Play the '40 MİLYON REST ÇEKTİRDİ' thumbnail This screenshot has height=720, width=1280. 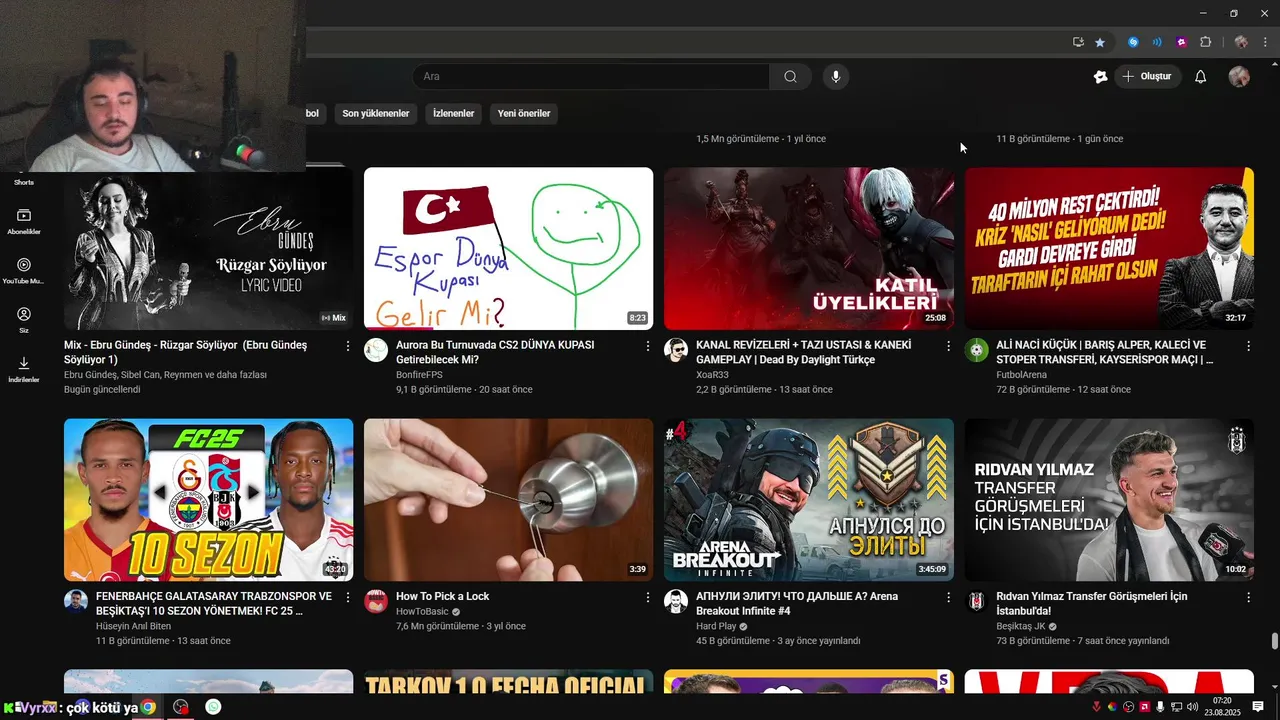(x=1109, y=249)
